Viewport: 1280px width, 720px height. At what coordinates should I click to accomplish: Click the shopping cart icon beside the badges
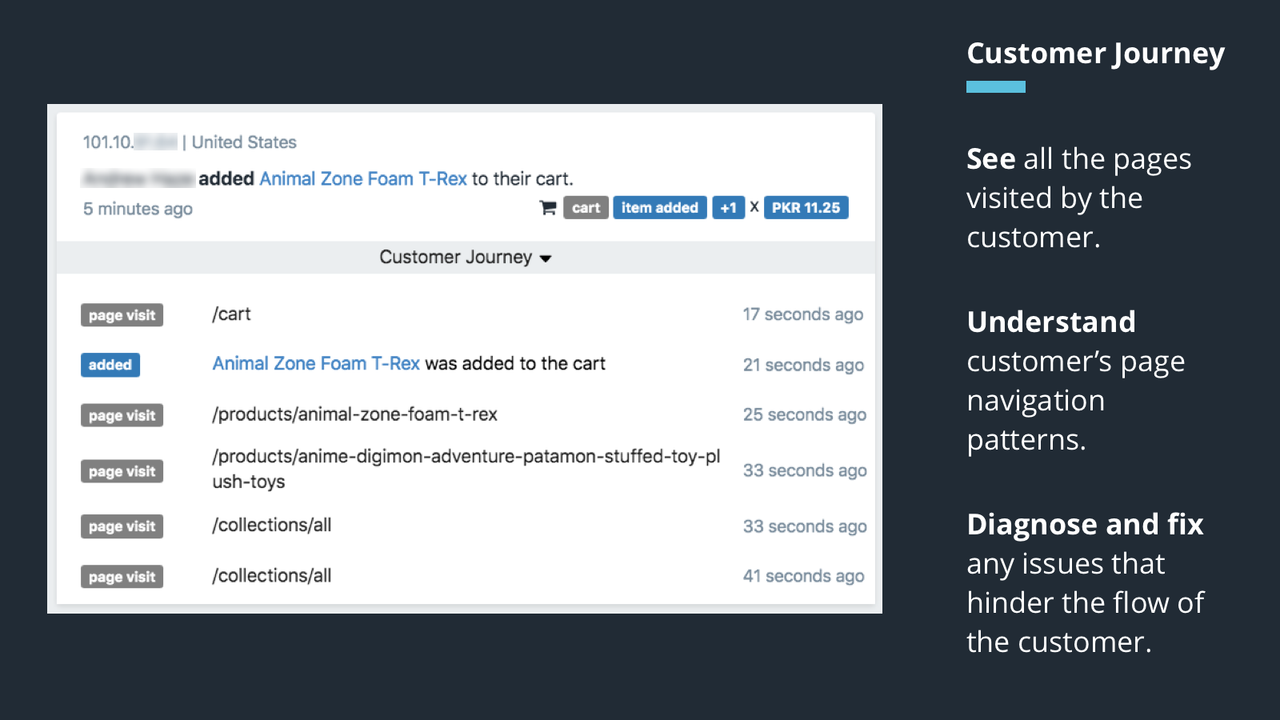pyautogui.click(x=546, y=207)
